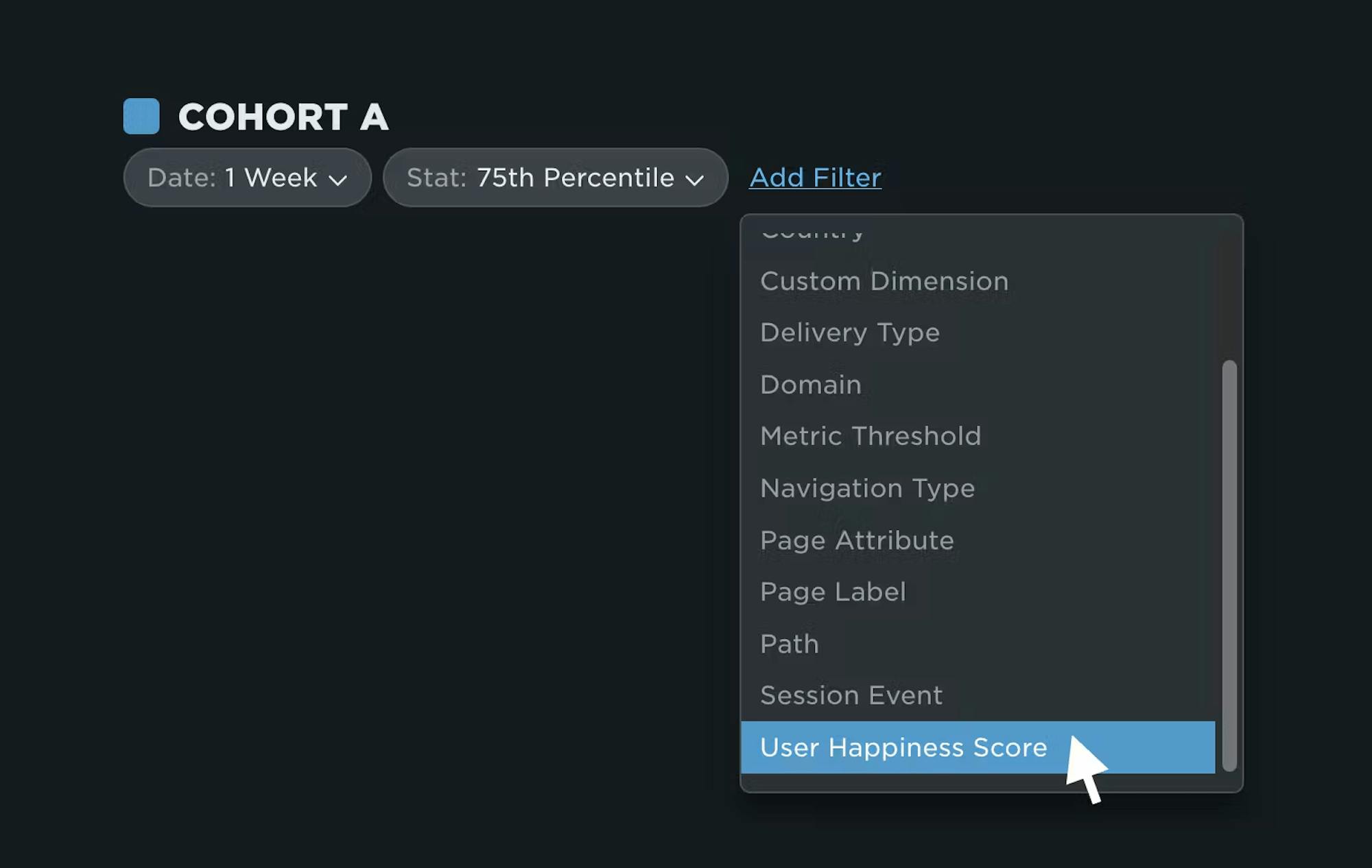Select Page Attribute in the filter menu
This screenshot has height=868, width=1372.
point(857,540)
